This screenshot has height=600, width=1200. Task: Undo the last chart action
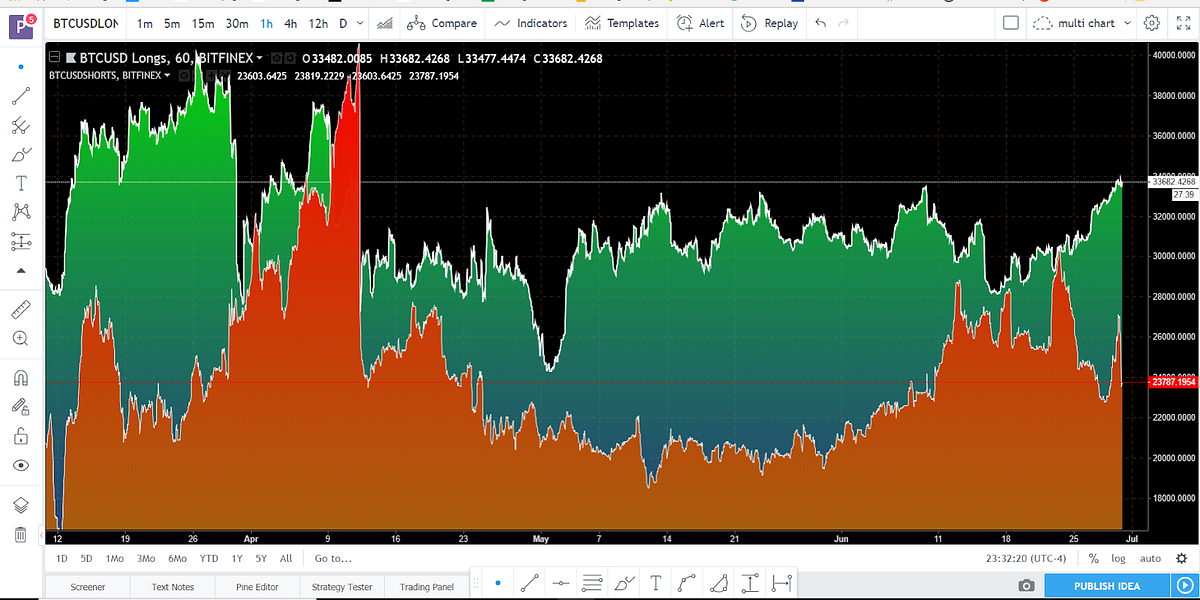821,23
